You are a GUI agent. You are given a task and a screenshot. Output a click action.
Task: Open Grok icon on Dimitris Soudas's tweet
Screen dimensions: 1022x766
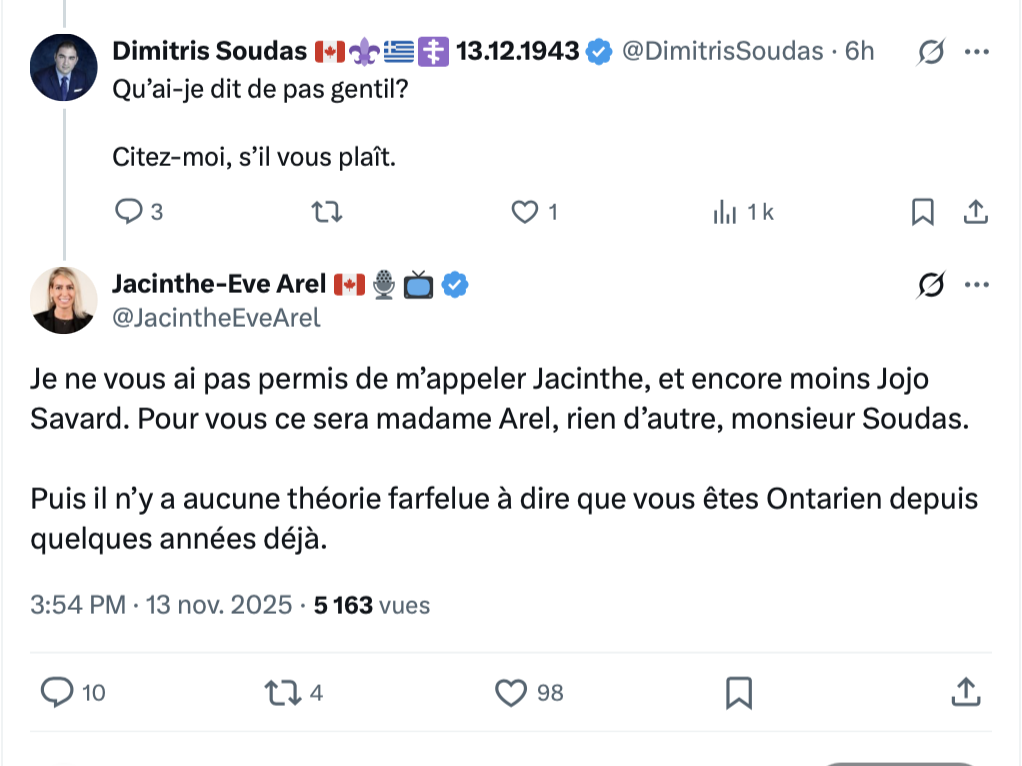coord(930,53)
